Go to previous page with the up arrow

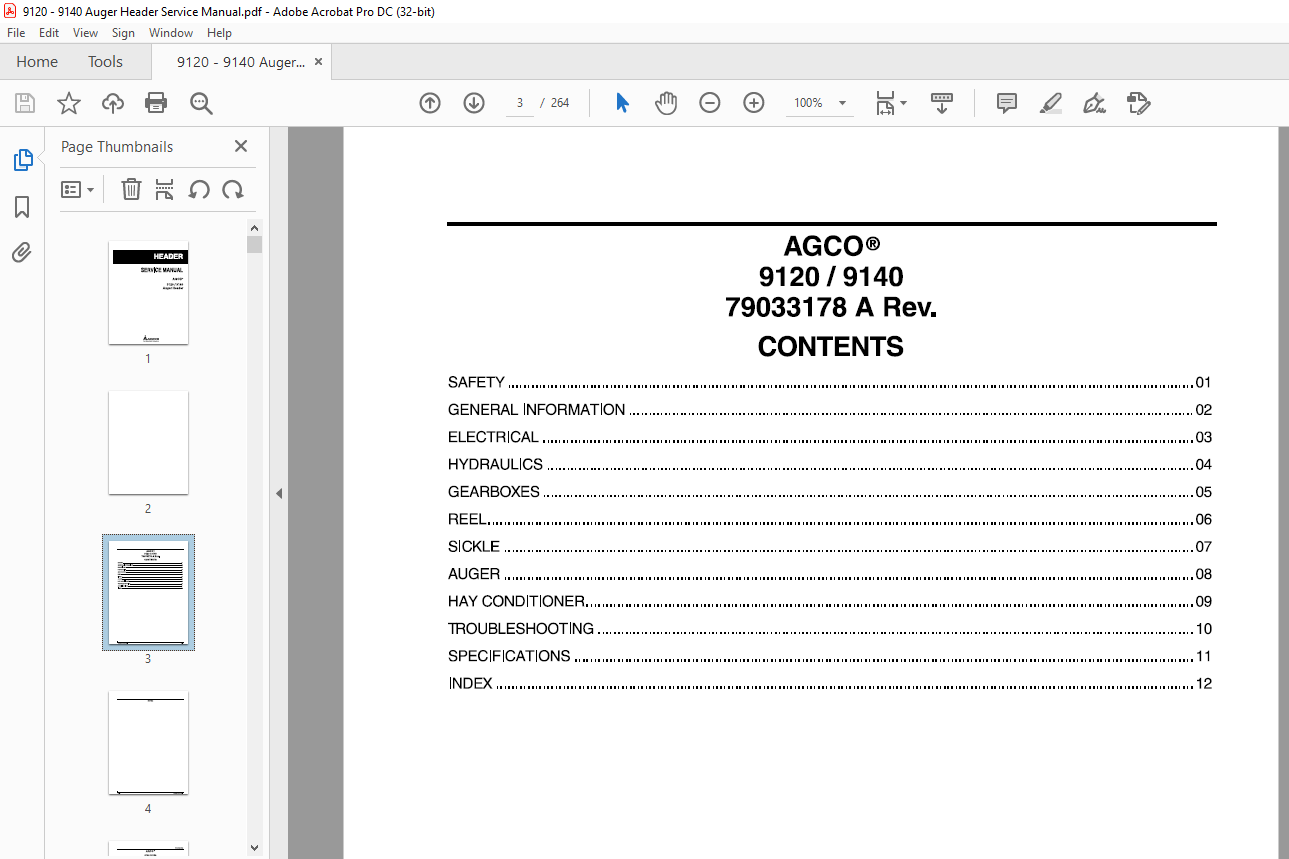(430, 103)
